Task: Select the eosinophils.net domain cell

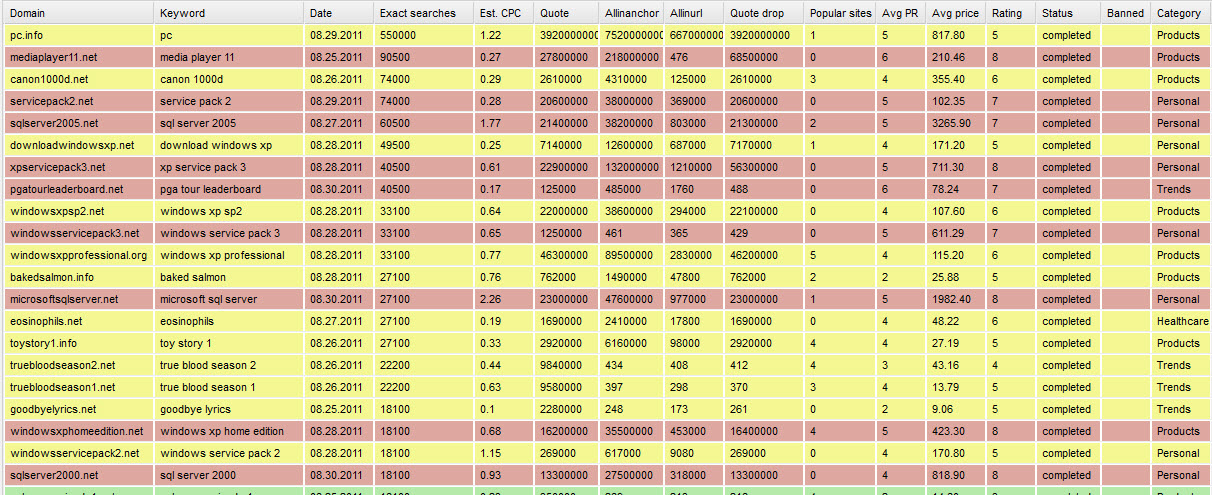Action: tap(78, 321)
